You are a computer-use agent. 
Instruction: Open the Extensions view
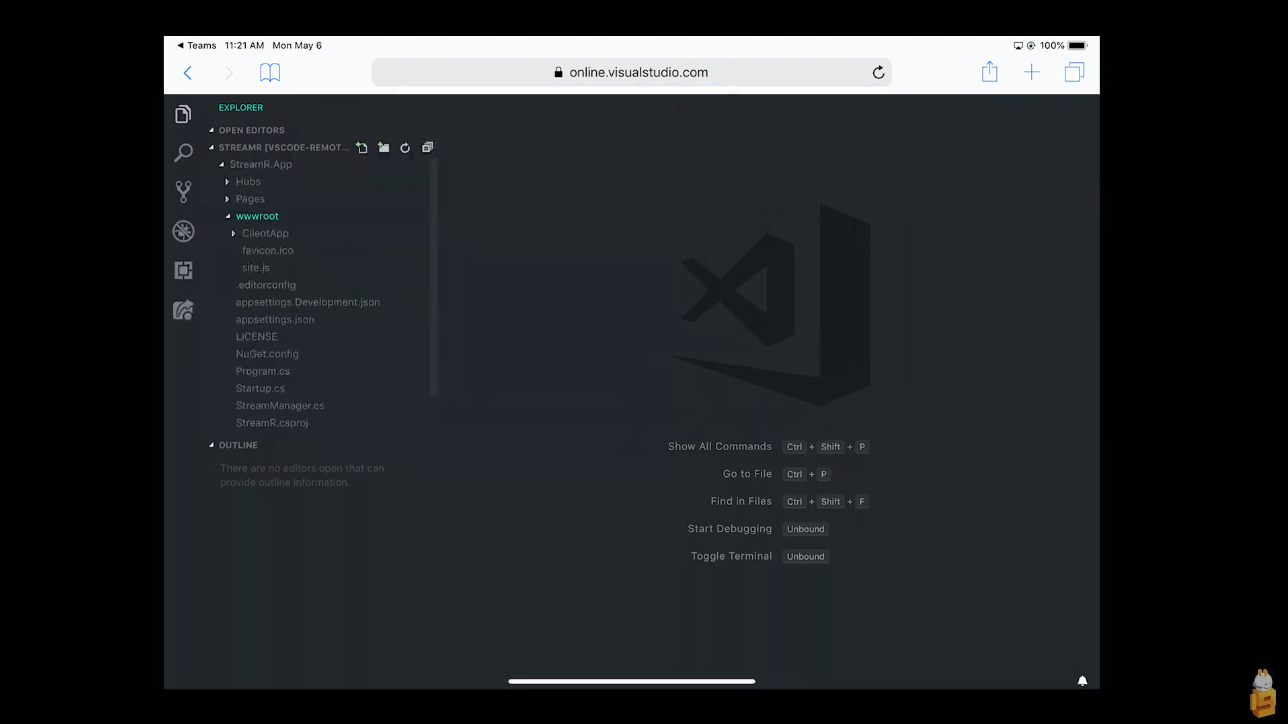(183, 270)
